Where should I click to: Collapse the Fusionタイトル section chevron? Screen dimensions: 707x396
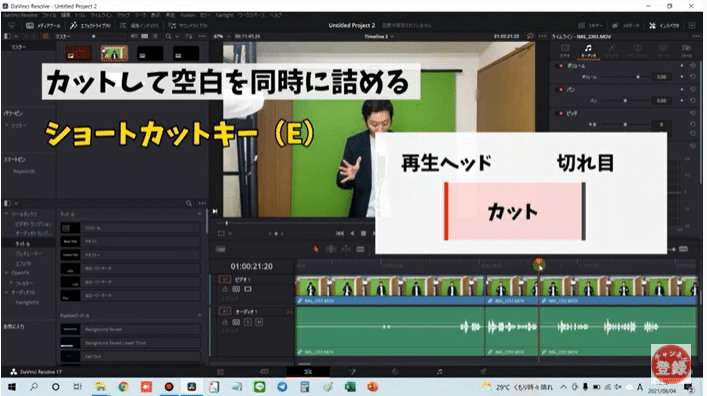pos(200,315)
